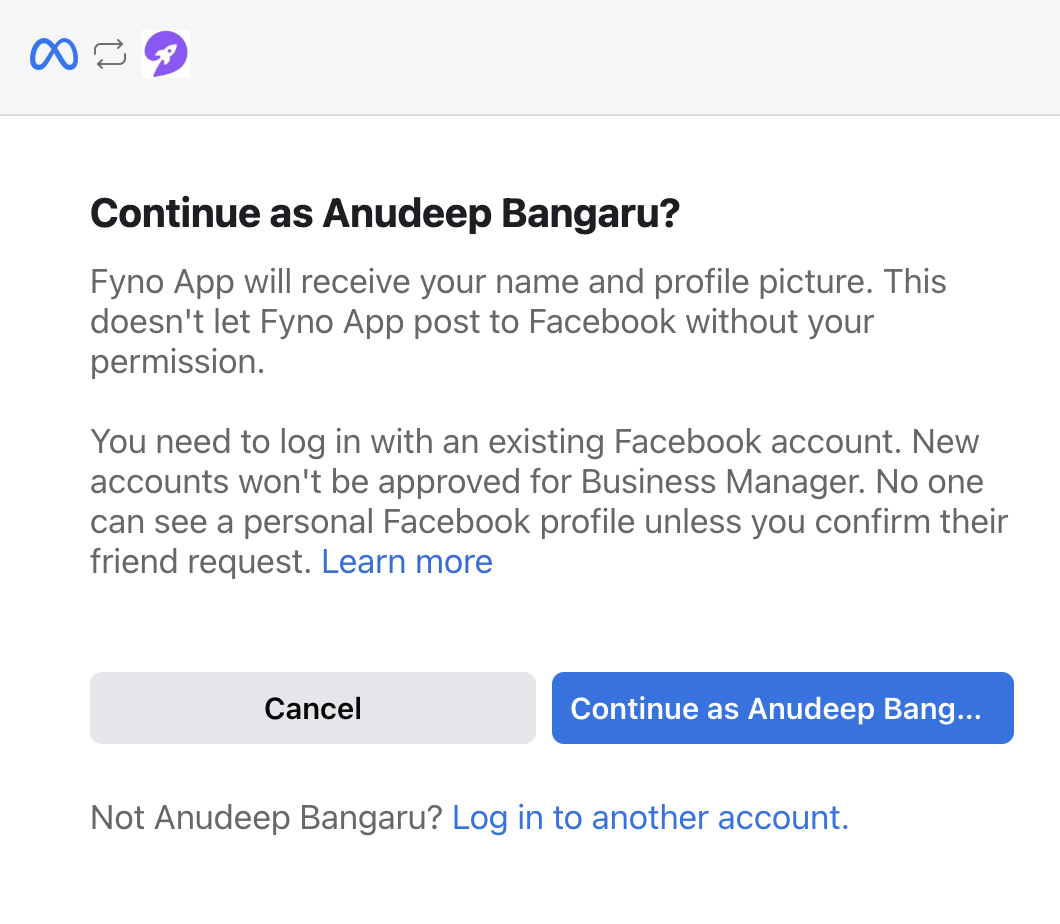Click the two-arrow exchange icon in header
This screenshot has width=1060, height=924.
[110, 55]
